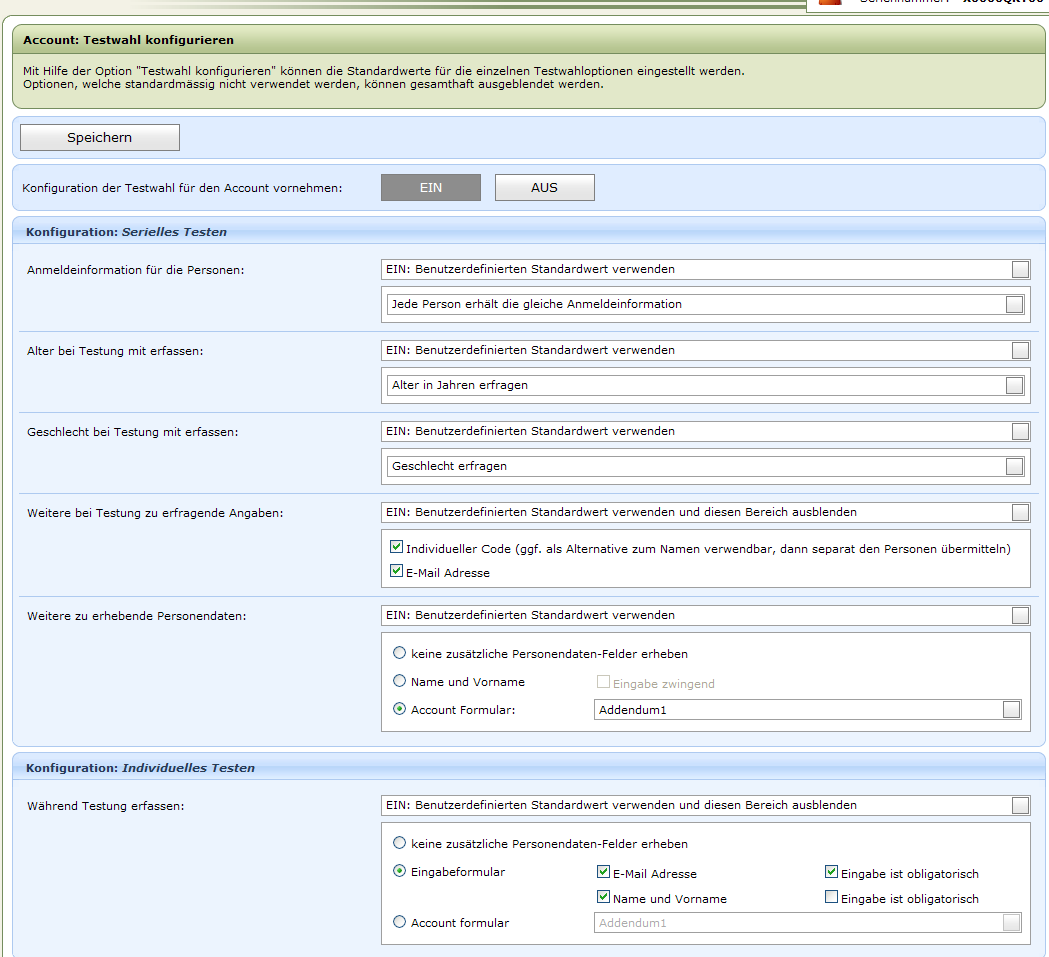The width and height of the screenshot is (1049, 957).
Task: Select the 'Name und Vorname' radio option
Action: (400, 681)
